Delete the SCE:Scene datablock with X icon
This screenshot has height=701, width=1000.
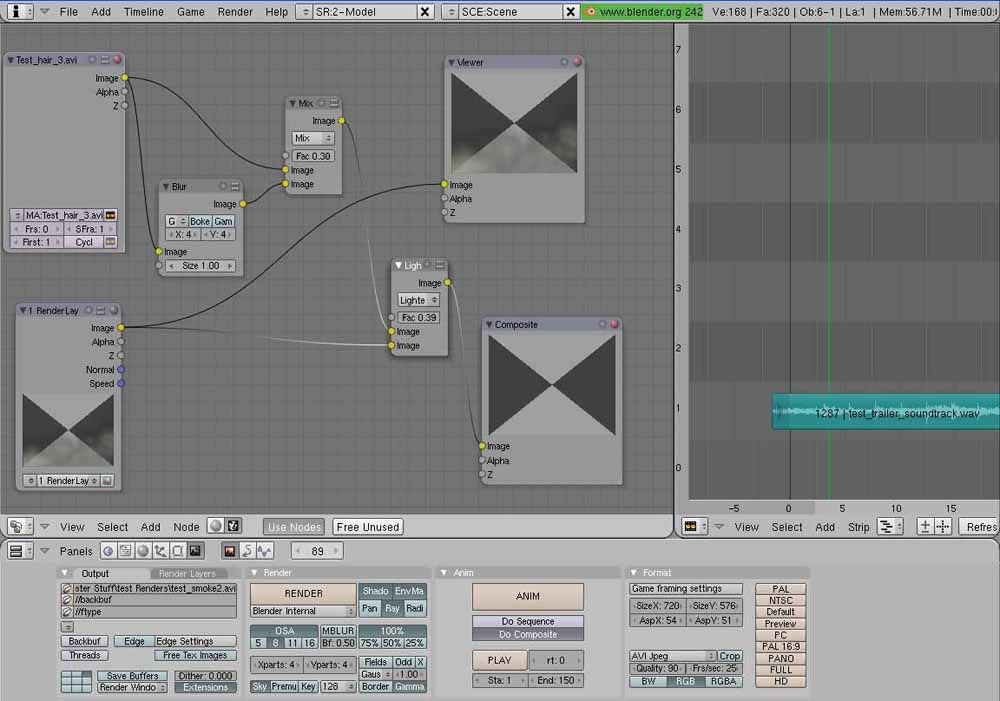pyautogui.click(x=570, y=11)
